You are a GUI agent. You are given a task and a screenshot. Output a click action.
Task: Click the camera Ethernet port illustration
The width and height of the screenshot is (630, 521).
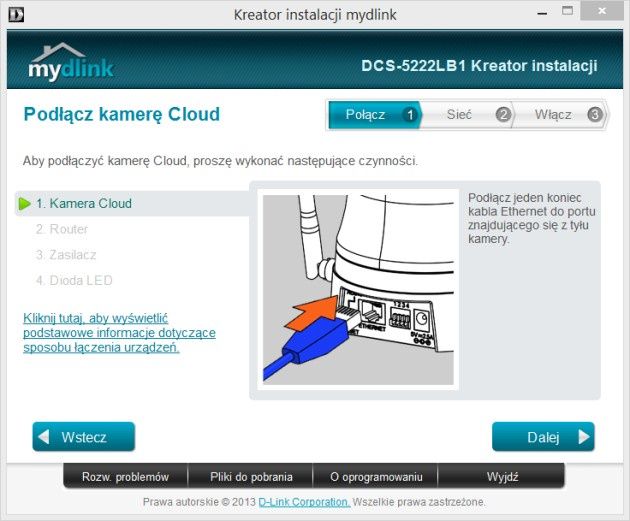[x=358, y=289]
